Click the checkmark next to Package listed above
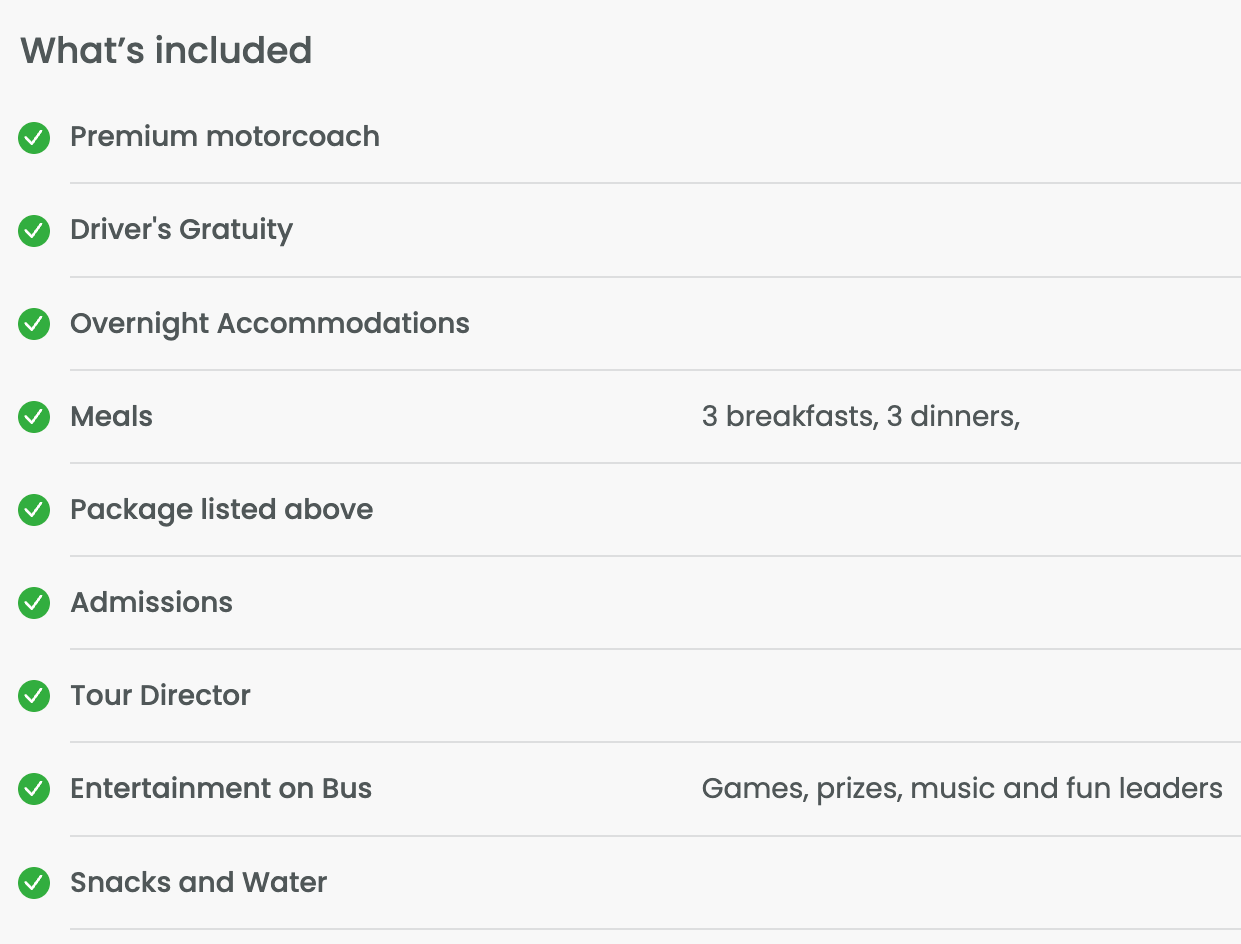The width and height of the screenshot is (1241, 944). pyautogui.click(x=34, y=510)
